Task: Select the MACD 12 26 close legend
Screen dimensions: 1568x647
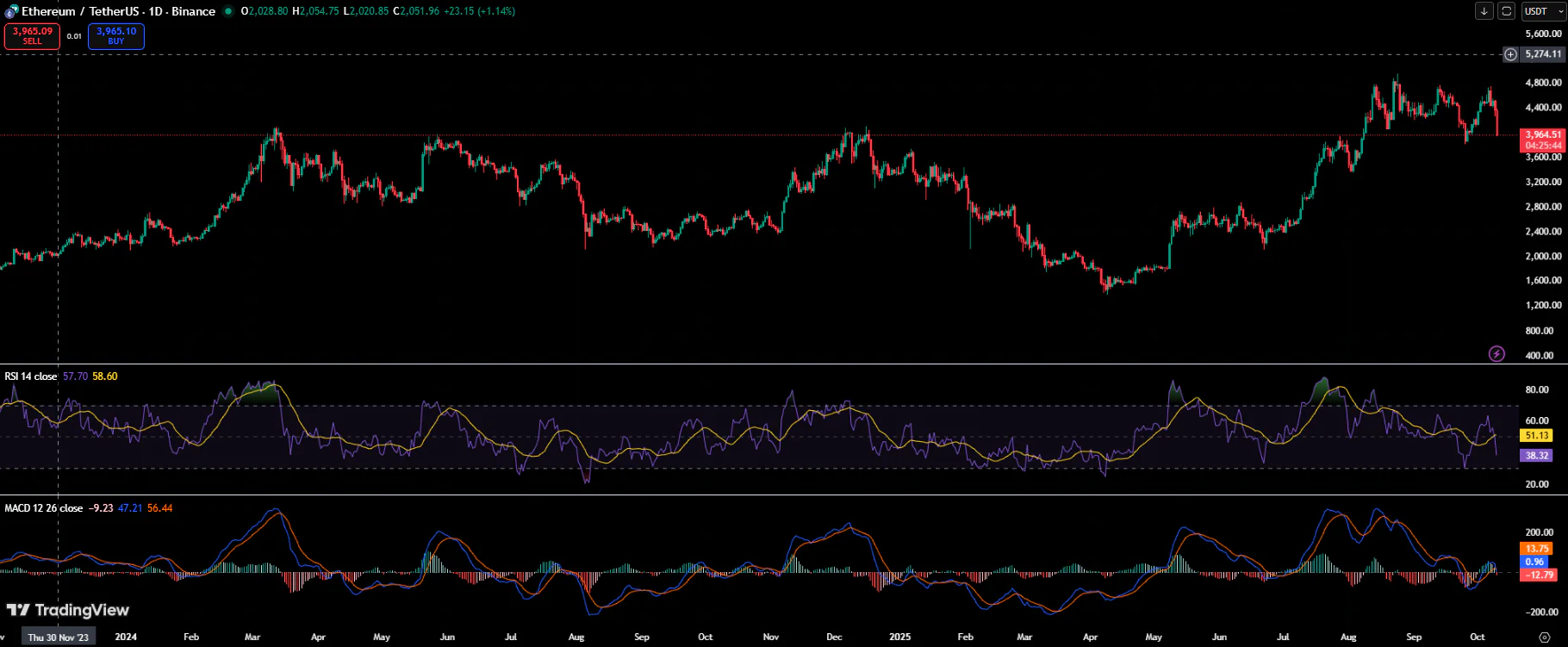Action: point(44,508)
